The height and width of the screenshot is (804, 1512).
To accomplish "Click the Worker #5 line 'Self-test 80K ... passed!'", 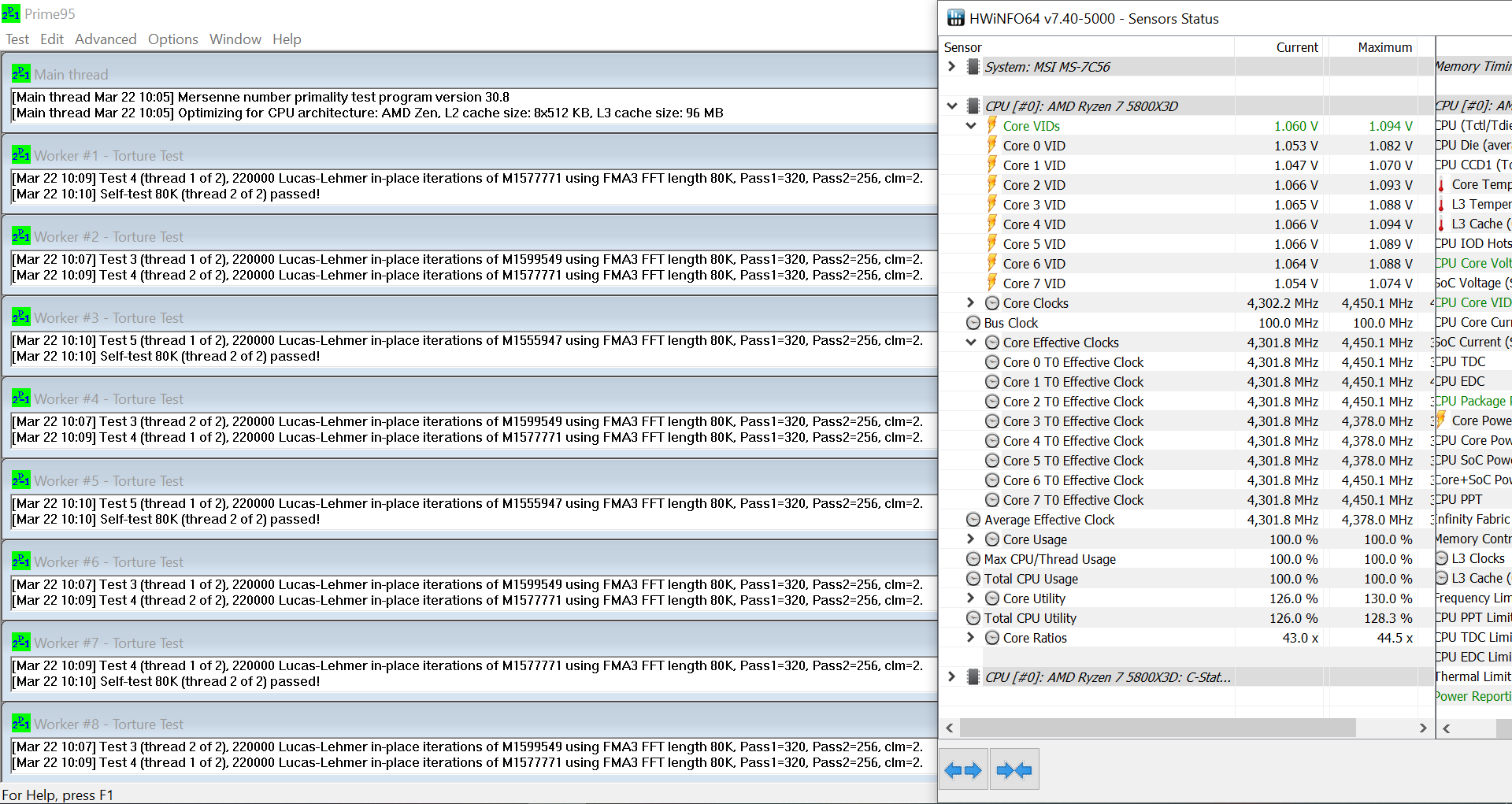I will tap(166, 519).
